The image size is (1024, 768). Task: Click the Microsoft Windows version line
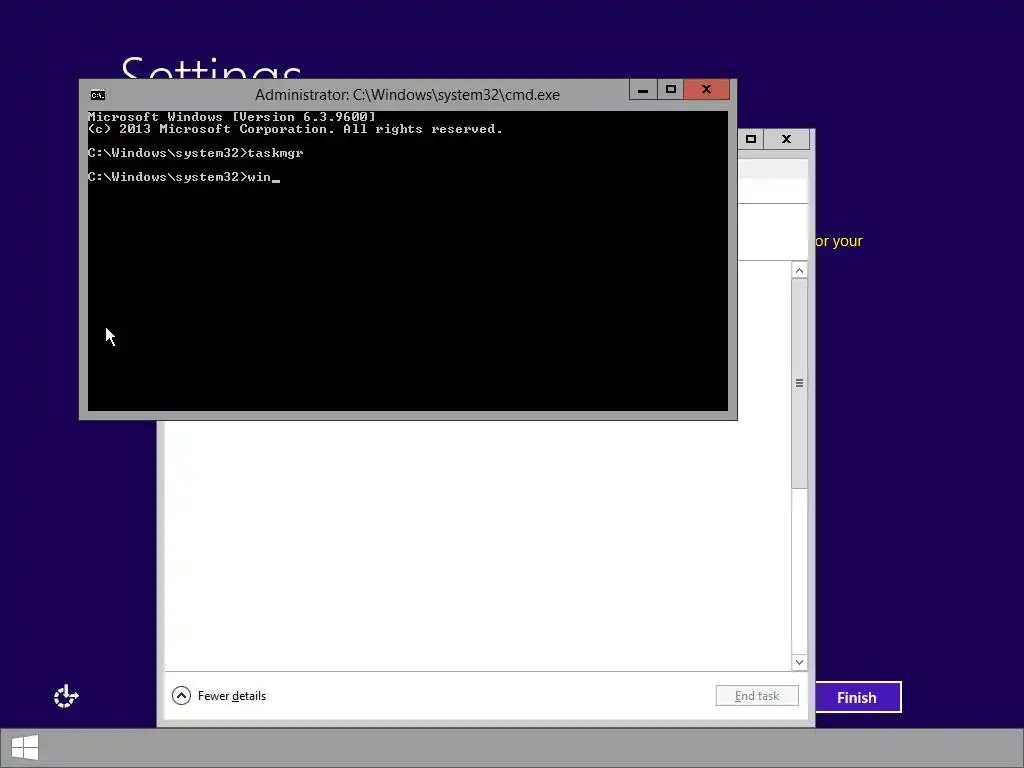tap(232, 117)
